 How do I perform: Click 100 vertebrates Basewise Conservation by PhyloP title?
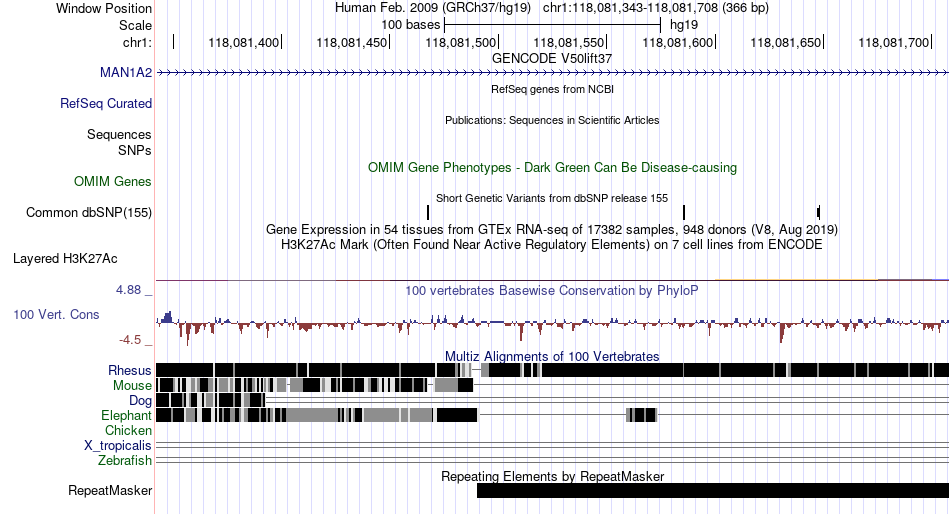(x=552, y=291)
